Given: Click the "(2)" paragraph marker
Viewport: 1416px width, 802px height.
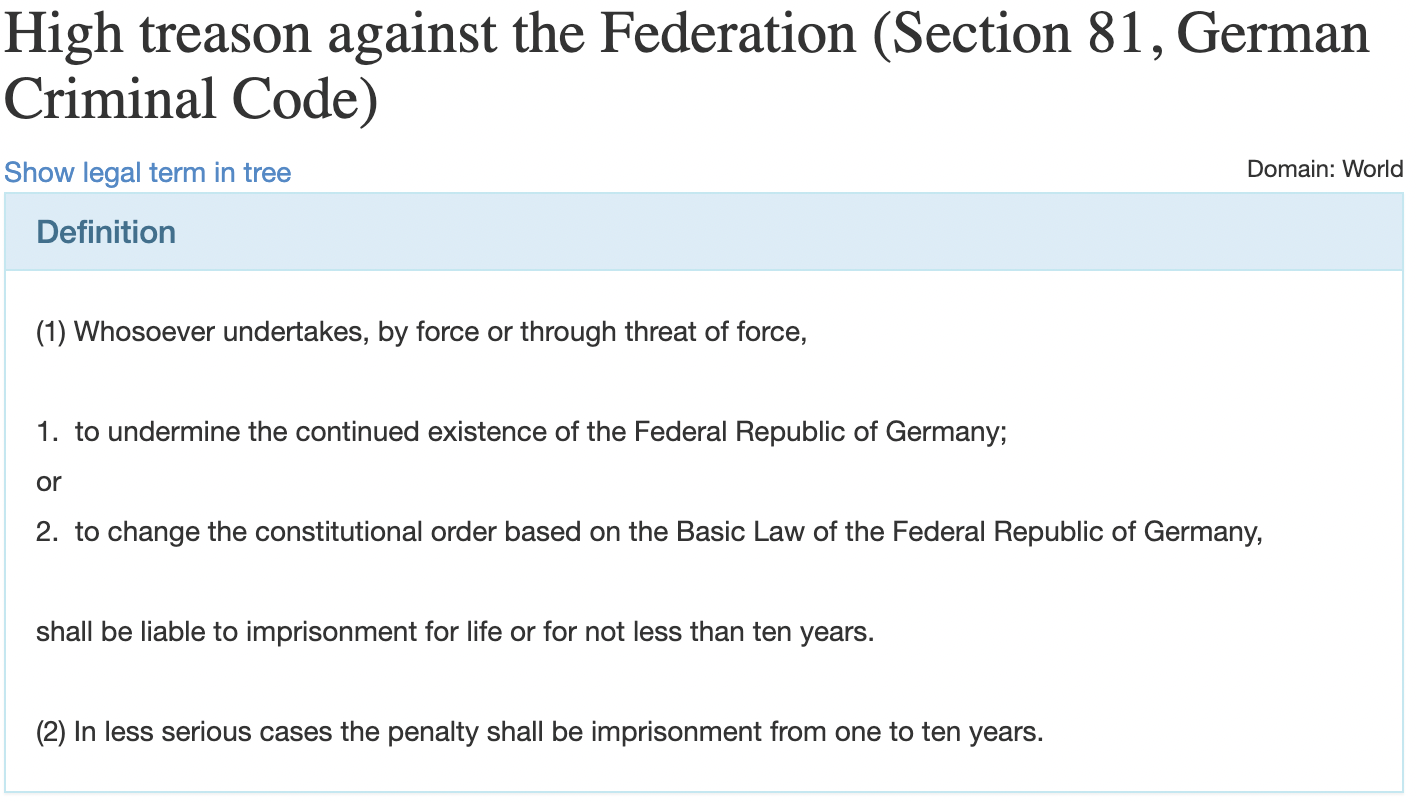Looking at the screenshot, I should (50, 733).
